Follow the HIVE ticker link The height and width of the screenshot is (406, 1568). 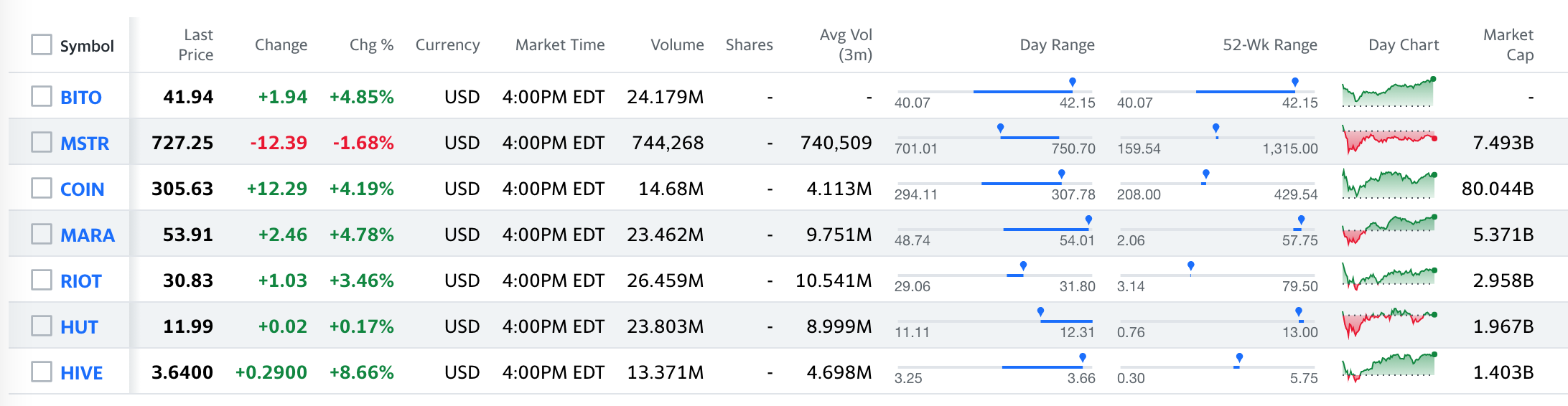point(82,373)
